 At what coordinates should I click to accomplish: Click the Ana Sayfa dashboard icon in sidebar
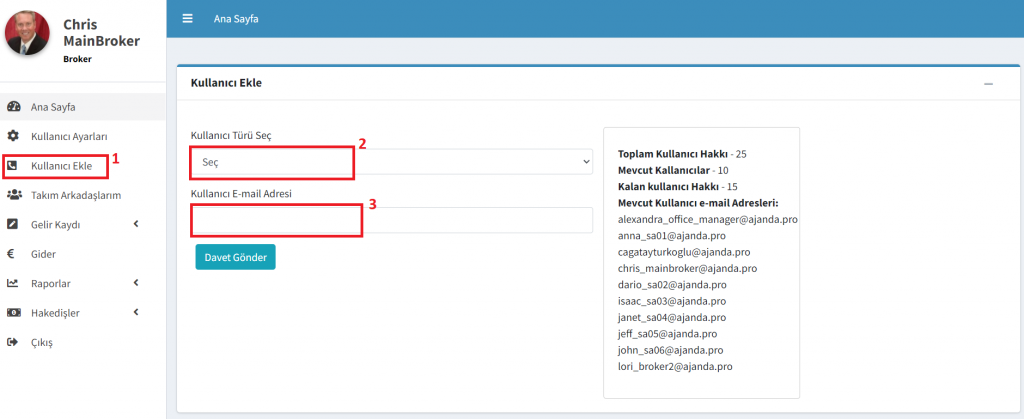click(13, 107)
